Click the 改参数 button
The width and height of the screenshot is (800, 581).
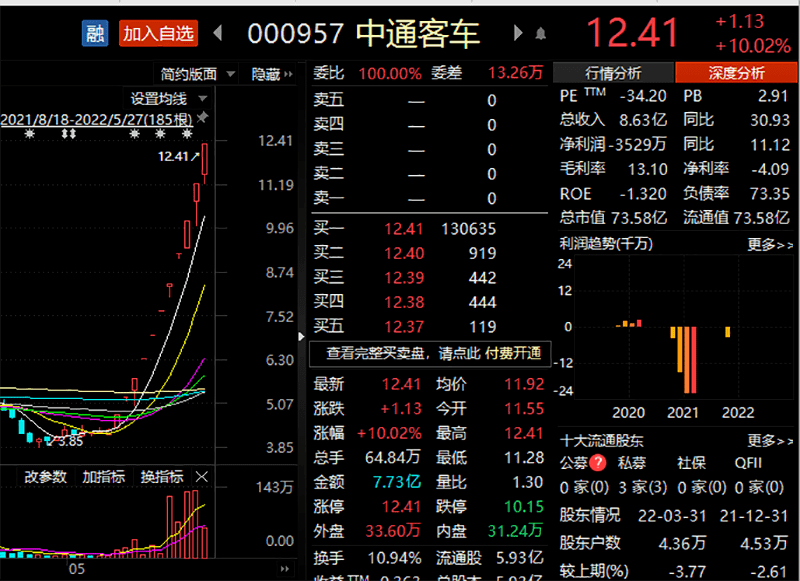coord(45,477)
